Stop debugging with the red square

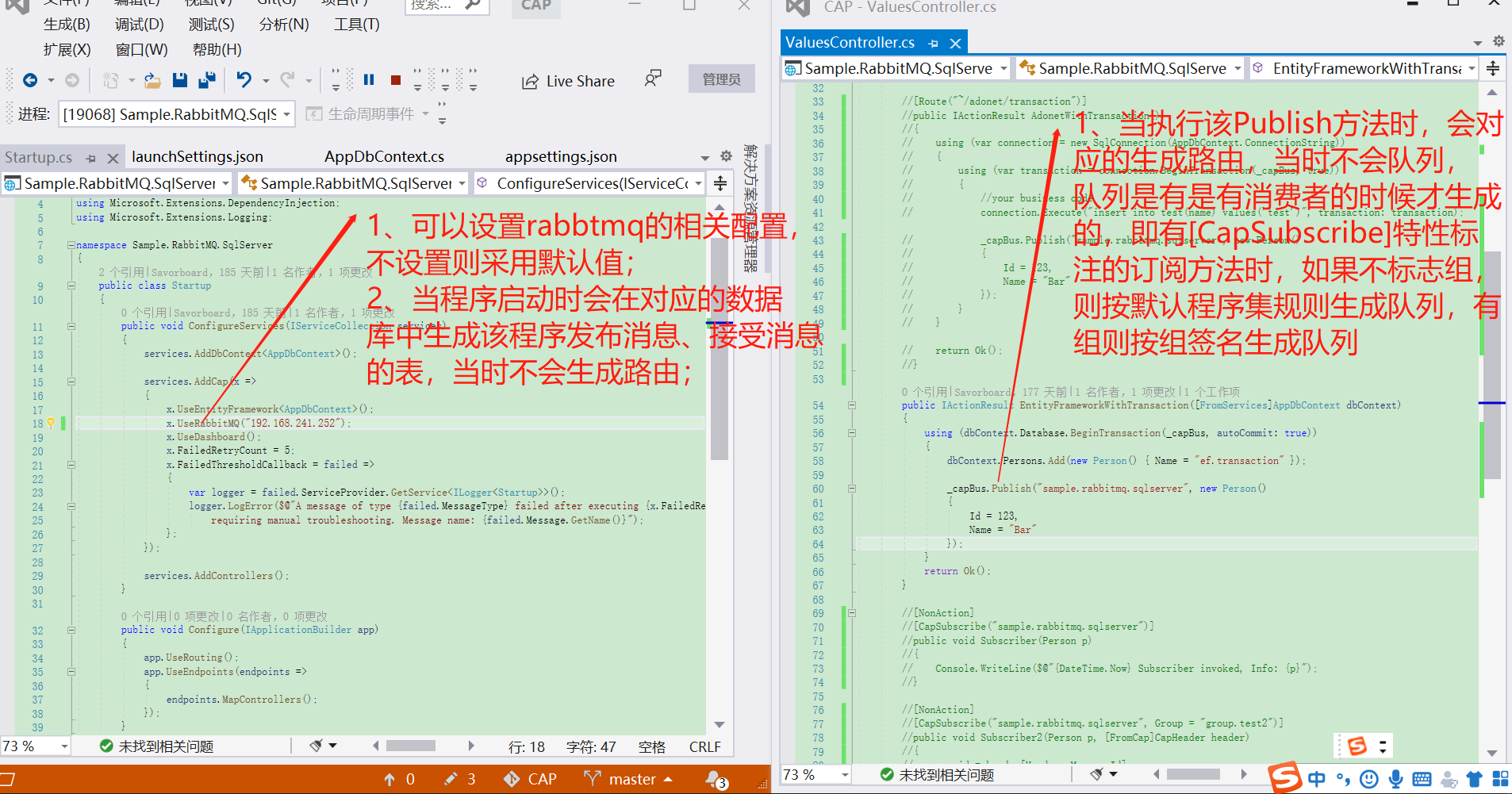pyautogui.click(x=396, y=79)
